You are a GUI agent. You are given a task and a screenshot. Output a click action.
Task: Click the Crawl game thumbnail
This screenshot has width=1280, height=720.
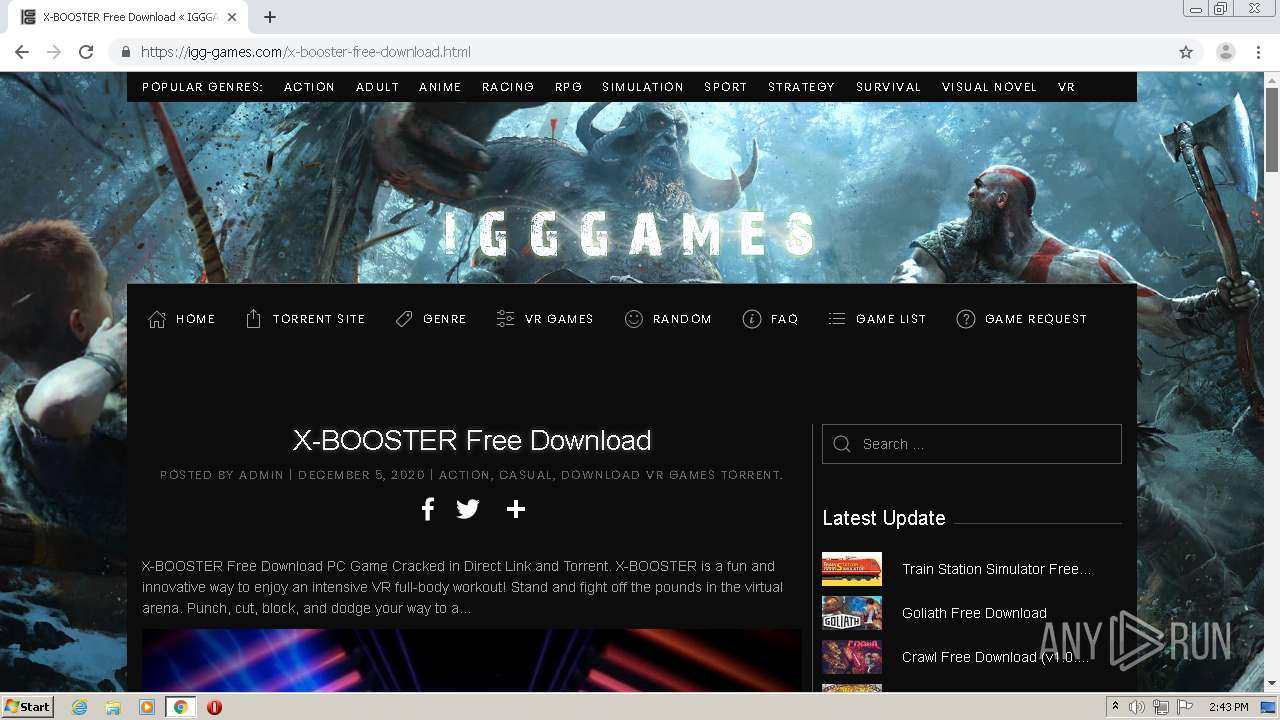point(852,657)
